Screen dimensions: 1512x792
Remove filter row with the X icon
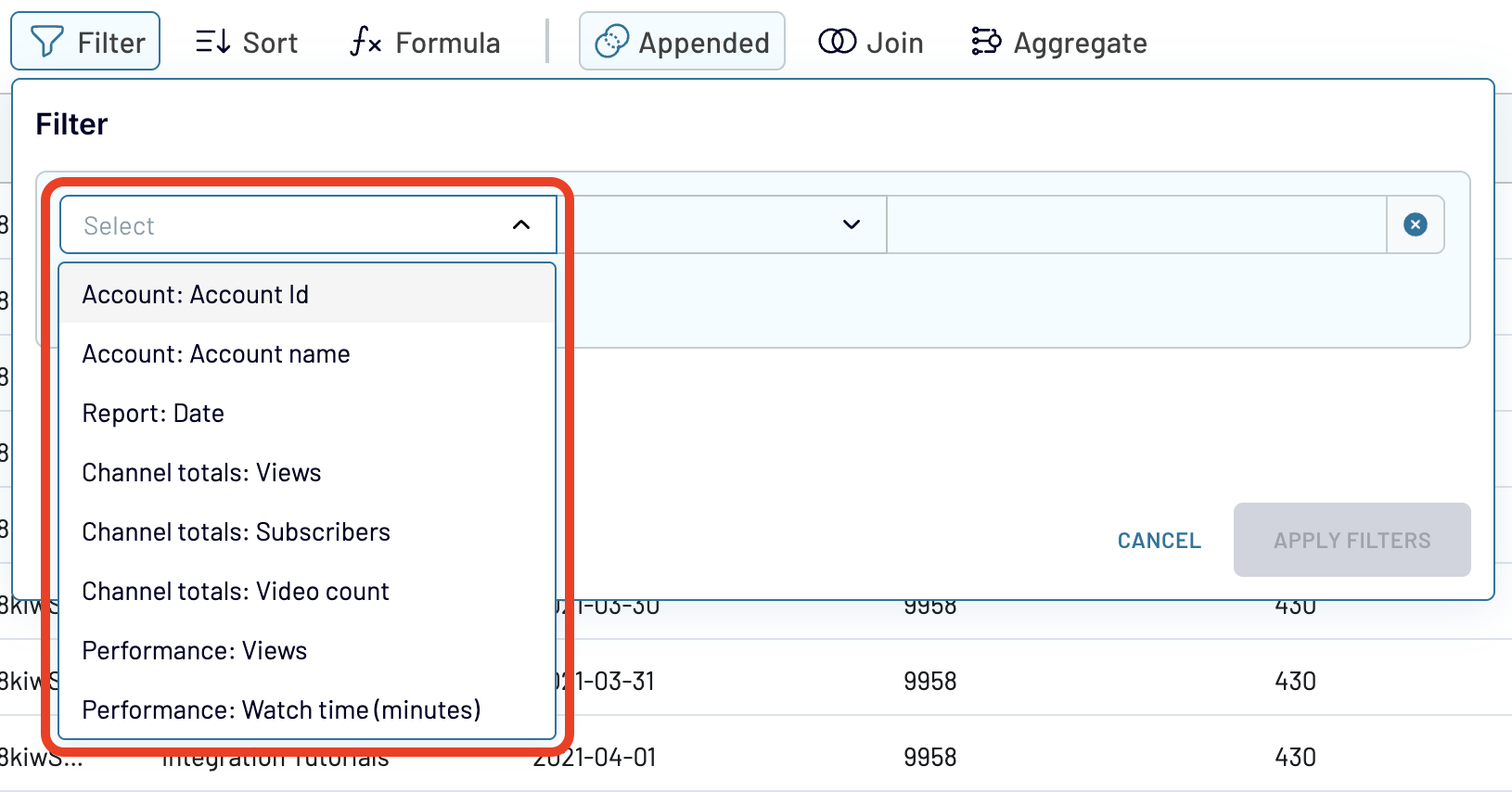(x=1415, y=224)
